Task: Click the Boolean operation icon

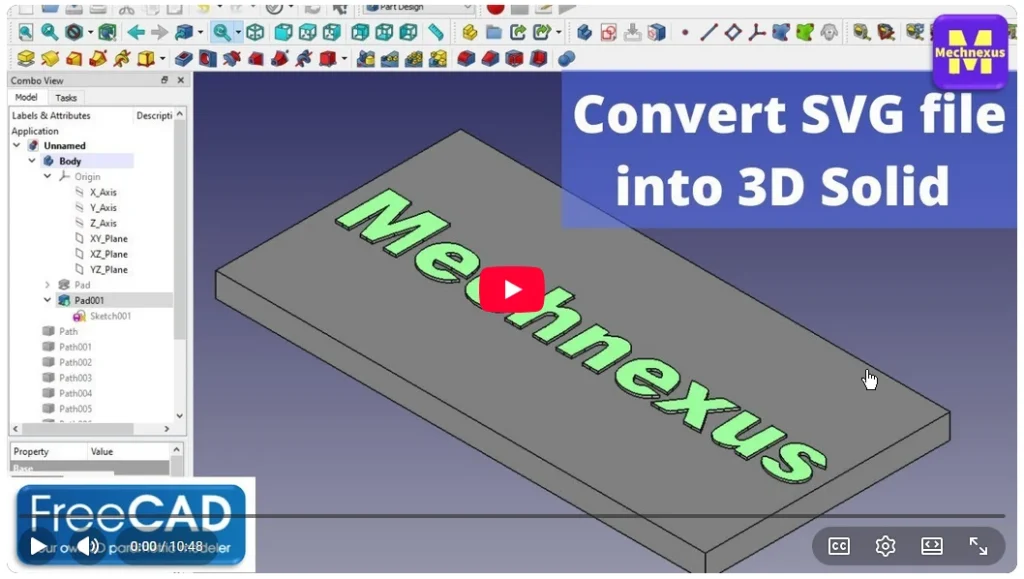Action: pos(566,59)
